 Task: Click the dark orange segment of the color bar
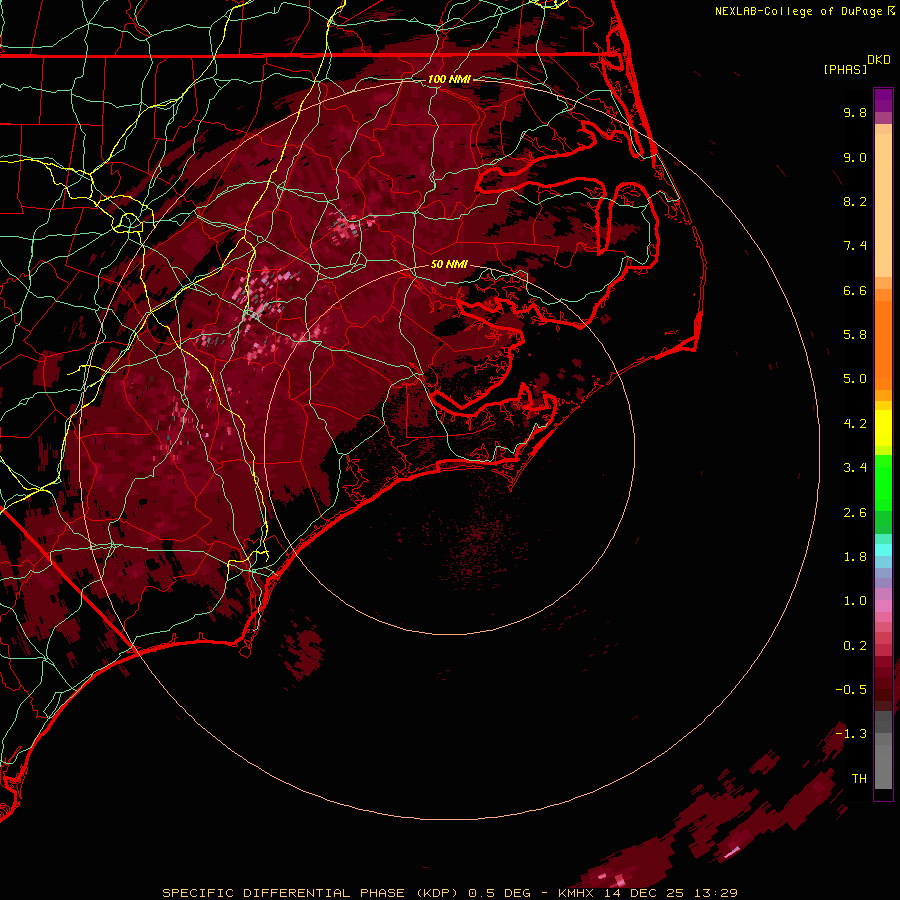(883, 344)
